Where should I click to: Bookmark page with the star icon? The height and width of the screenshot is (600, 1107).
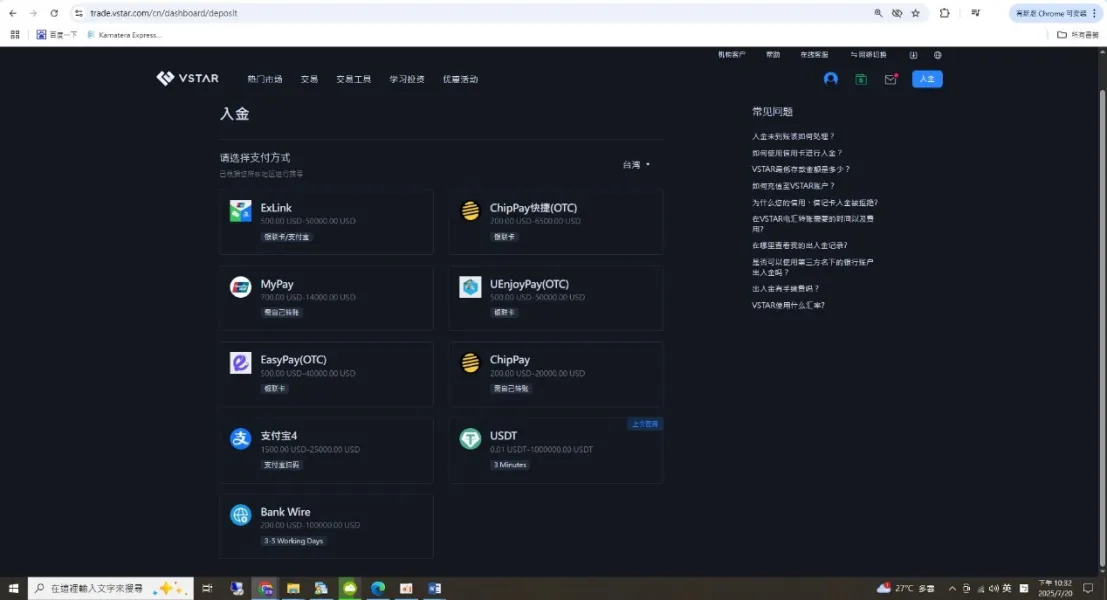pyautogui.click(x=916, y=13)
